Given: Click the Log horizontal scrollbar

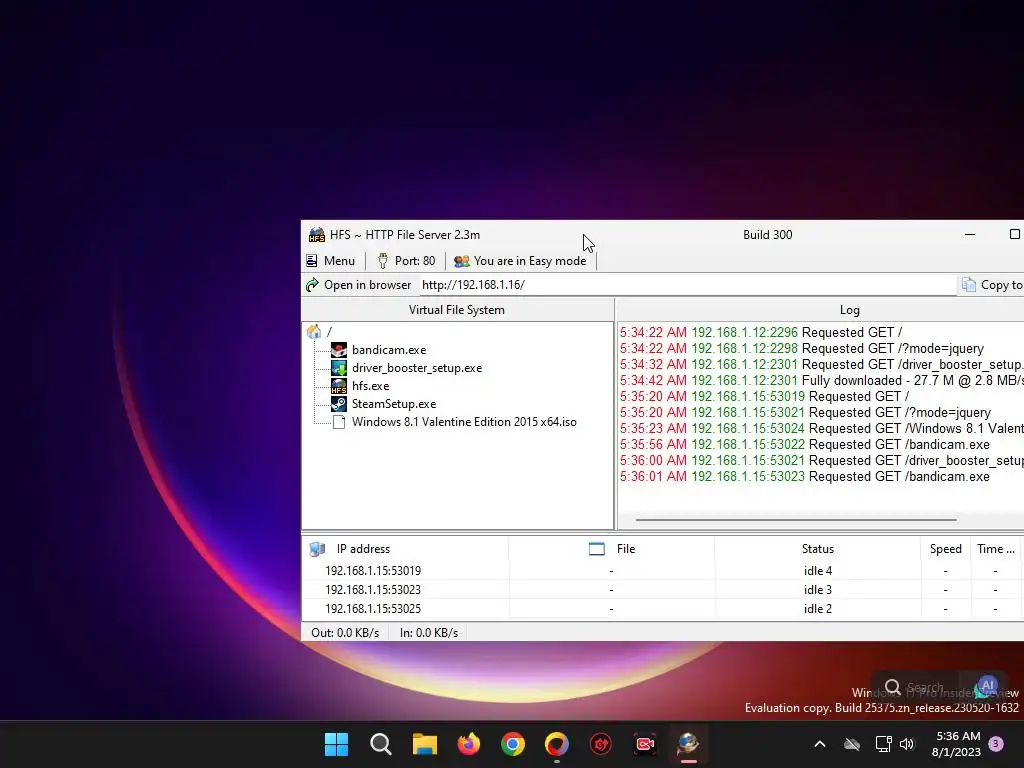Looking at the screenshot, I should [796, 520].
